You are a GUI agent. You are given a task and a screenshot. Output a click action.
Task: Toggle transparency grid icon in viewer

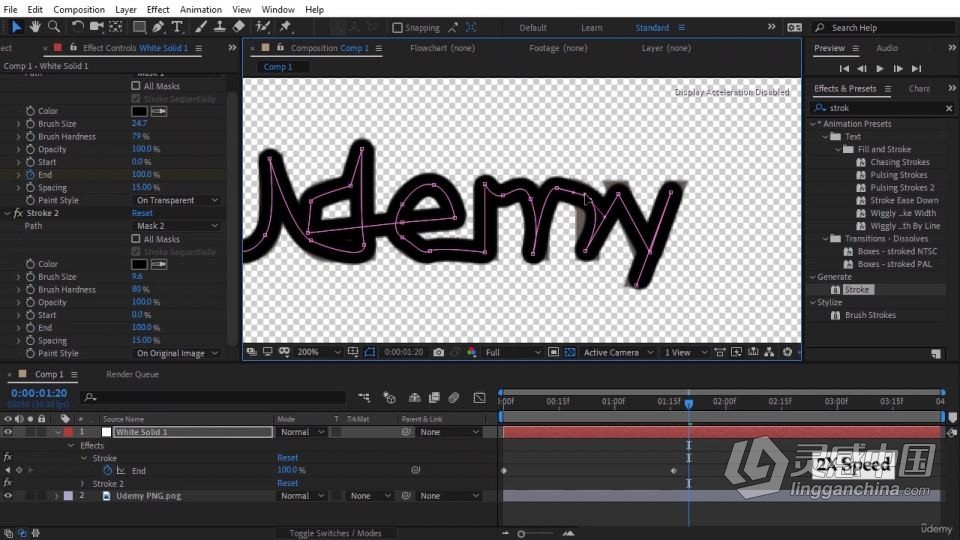pyautogui.click(x=570, y=352)
